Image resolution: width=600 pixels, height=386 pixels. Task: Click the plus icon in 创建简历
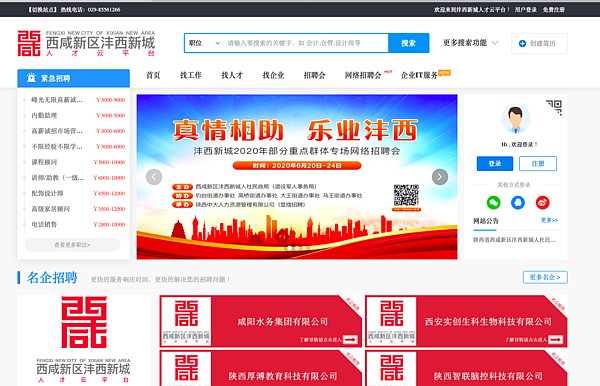tap(522, 44)
